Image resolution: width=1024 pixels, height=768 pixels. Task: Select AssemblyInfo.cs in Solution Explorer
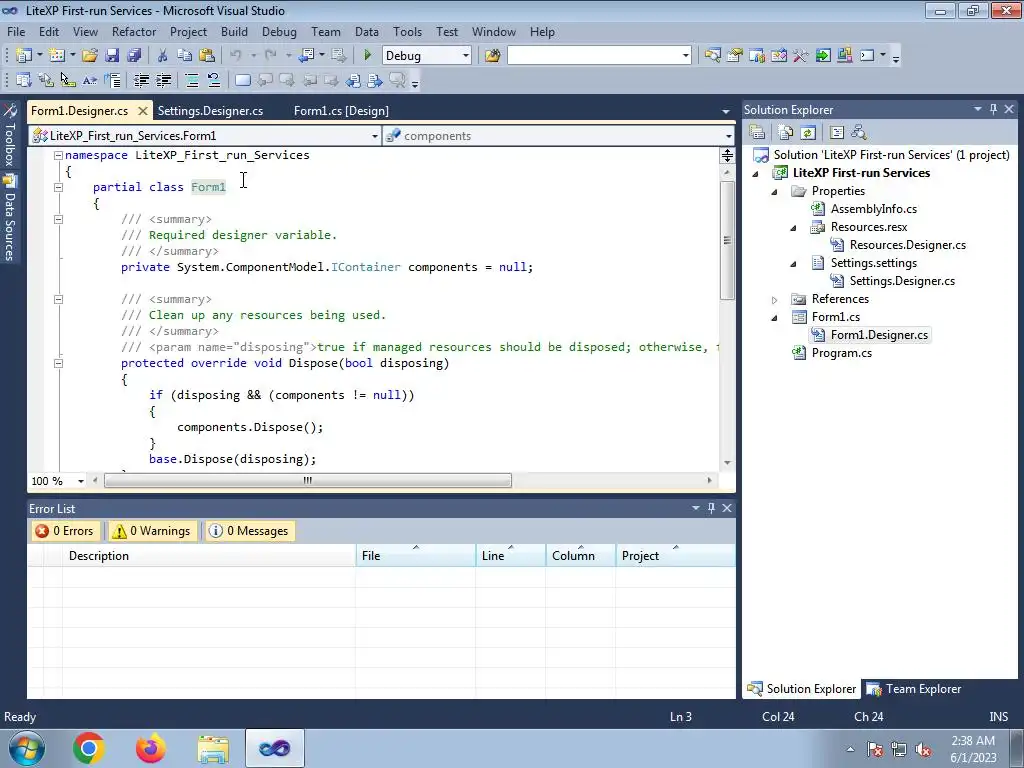873,209
